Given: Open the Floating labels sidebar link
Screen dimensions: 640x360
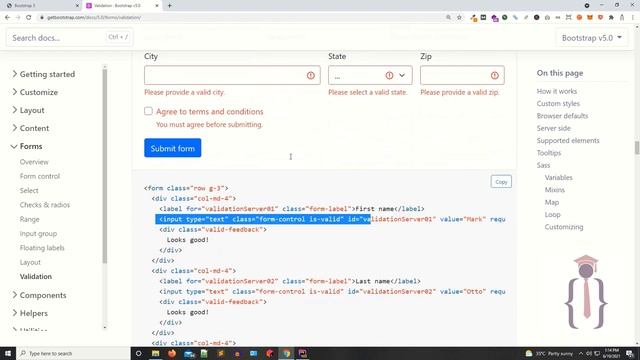Looking at the screenshot, I should pos(42,248).
